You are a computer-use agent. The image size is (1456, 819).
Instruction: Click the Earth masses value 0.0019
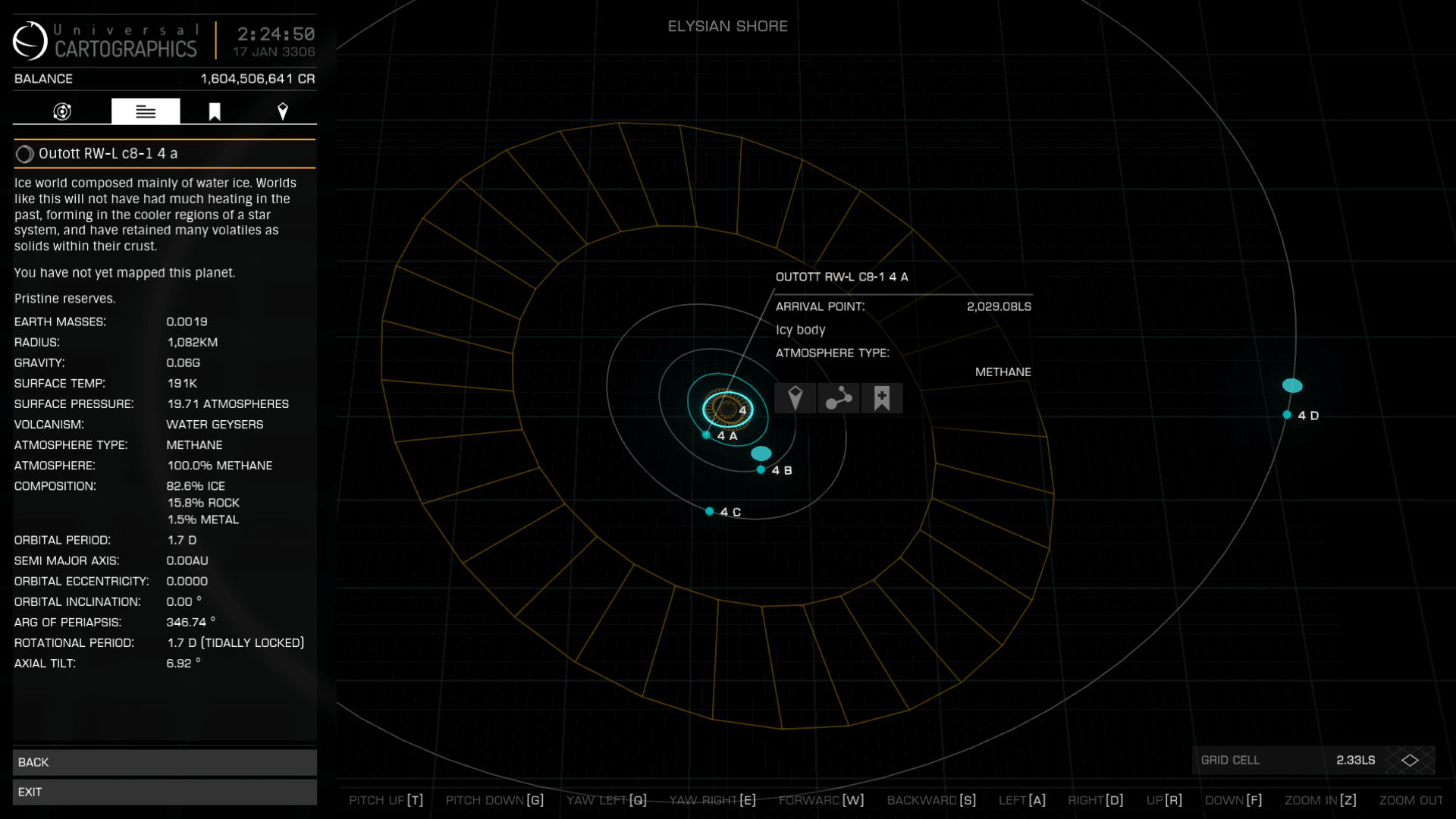coord(187,322)
